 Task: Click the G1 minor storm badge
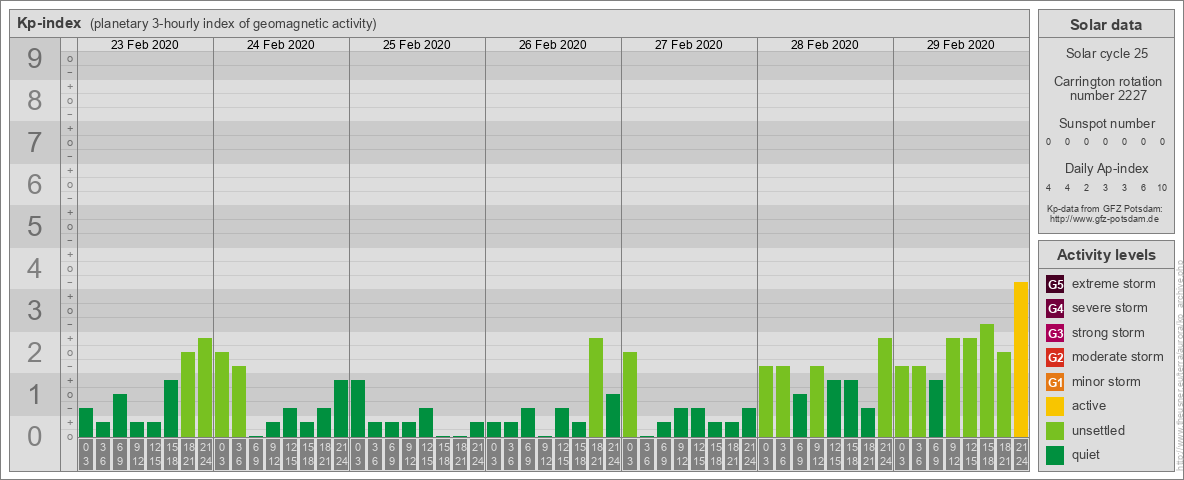pos(1055,382)
